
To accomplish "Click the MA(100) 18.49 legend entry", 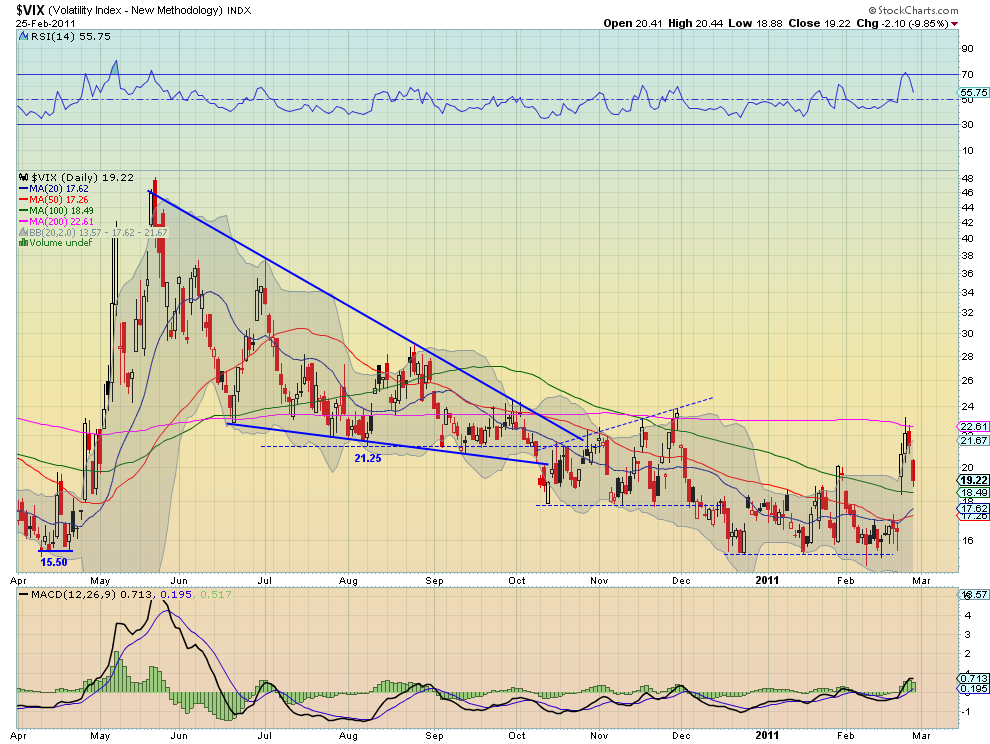I will (56, 210).
